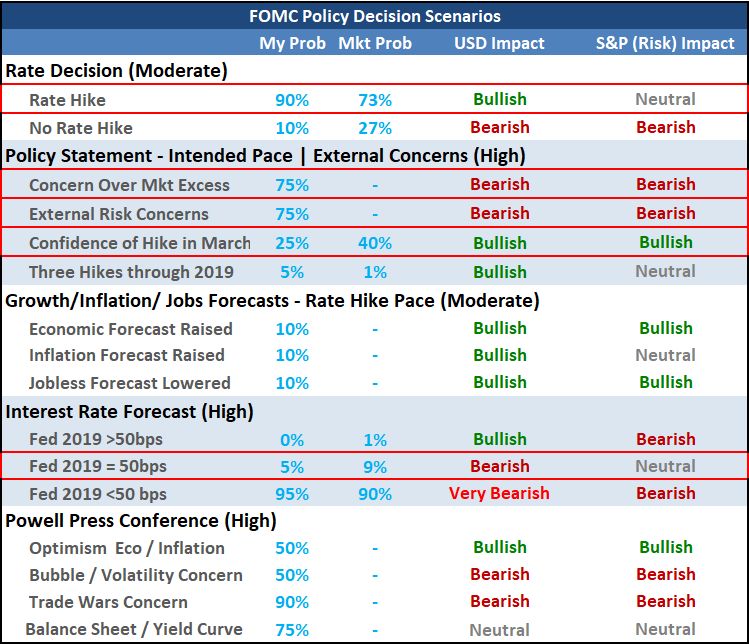Click 'Confidence of Hike in March' label
Screen dimensions: 749x644
(140, 243)
